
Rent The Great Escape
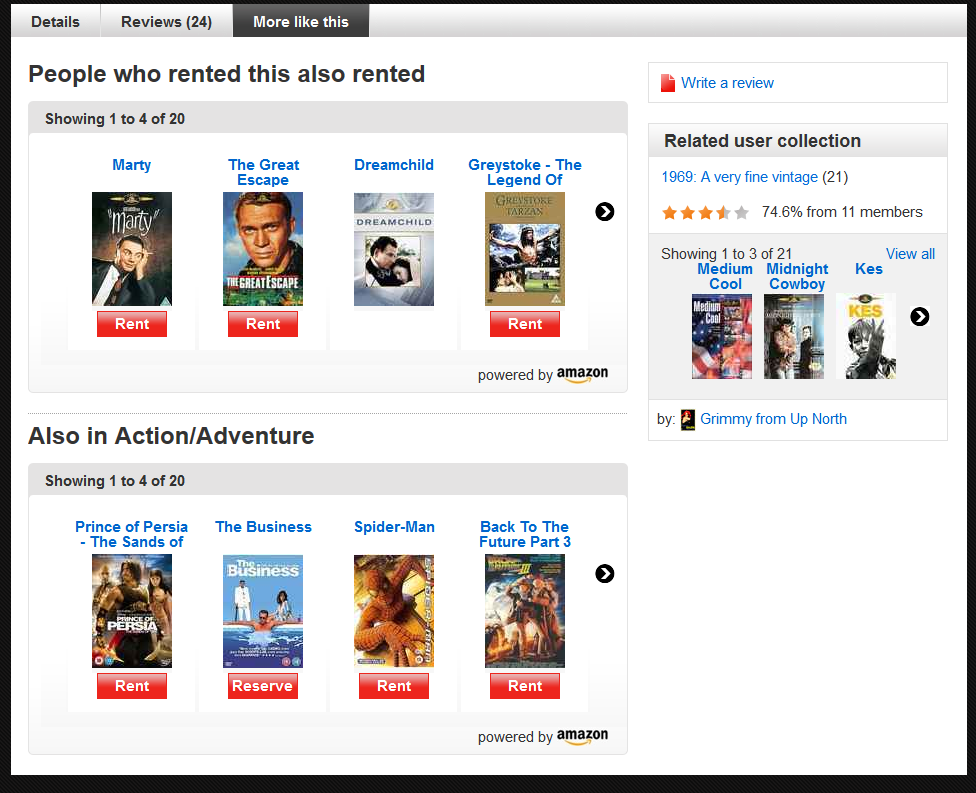(x=263, y=324)
